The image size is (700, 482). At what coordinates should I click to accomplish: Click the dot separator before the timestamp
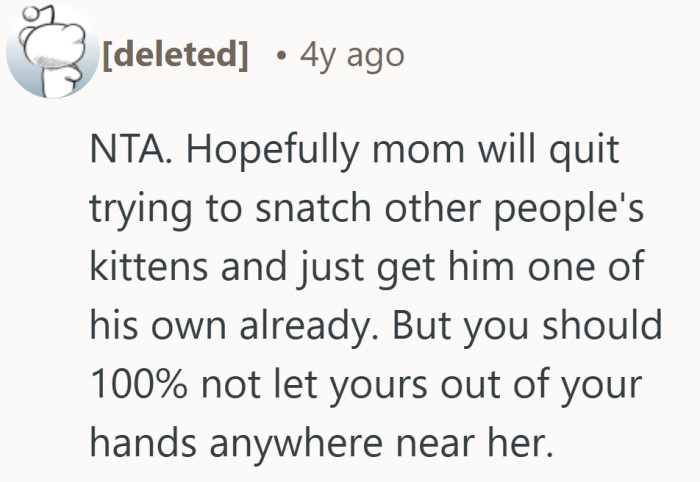tap(283, 54)
